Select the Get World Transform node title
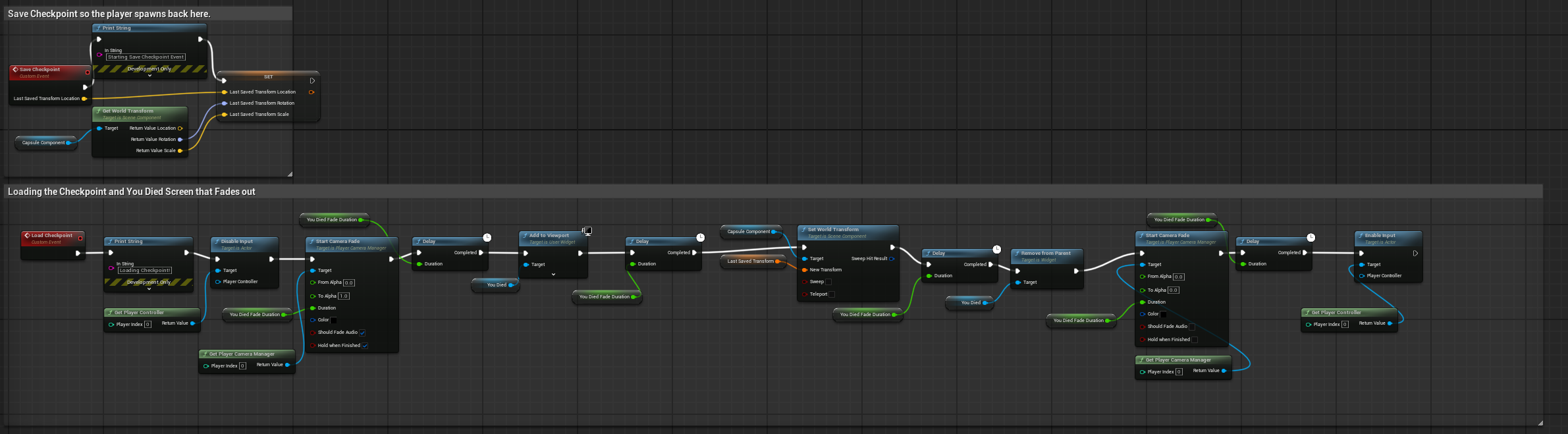This screenshot has height=434, width=1568. point(128,111)
